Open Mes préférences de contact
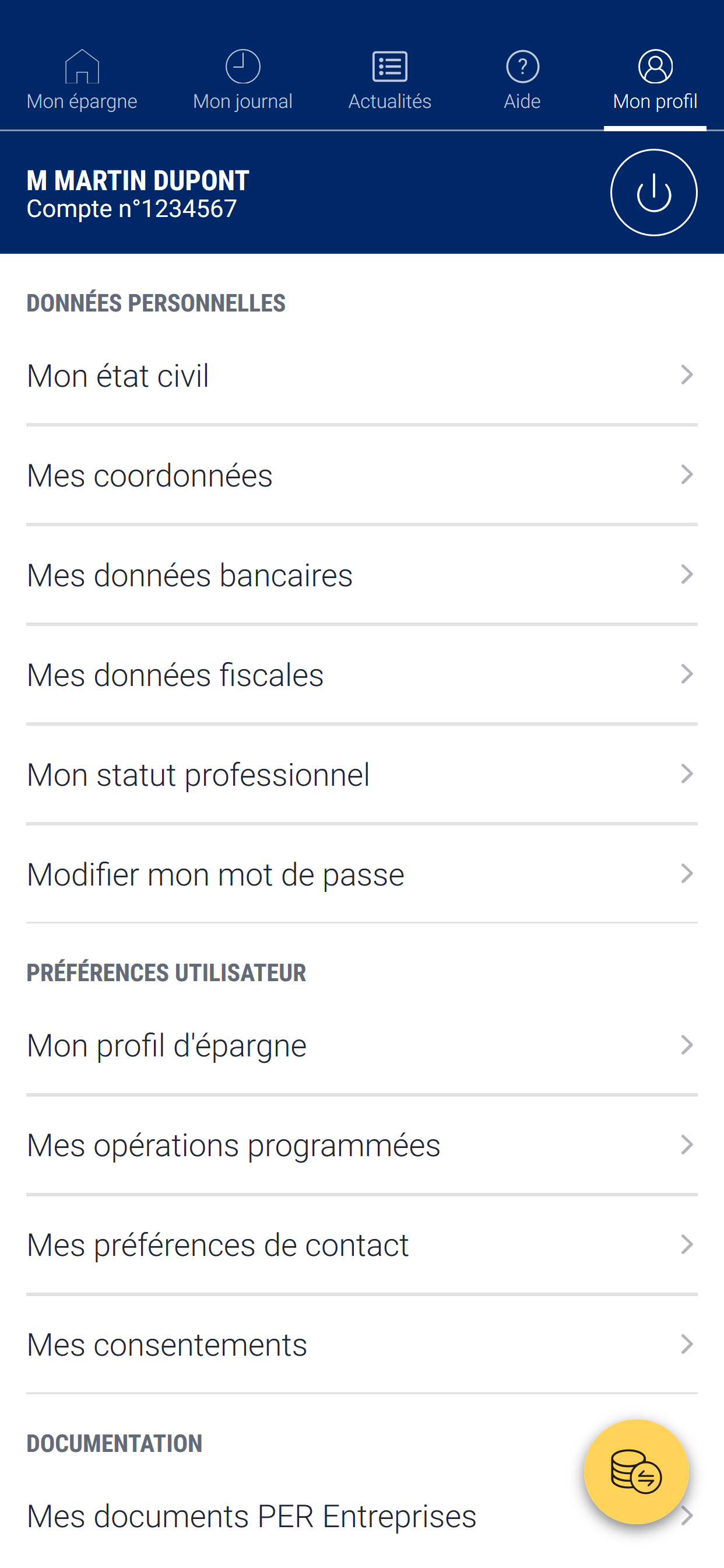Image resolution: width=724 pixels, height=1568 pixels. [x=361, y=1245]
